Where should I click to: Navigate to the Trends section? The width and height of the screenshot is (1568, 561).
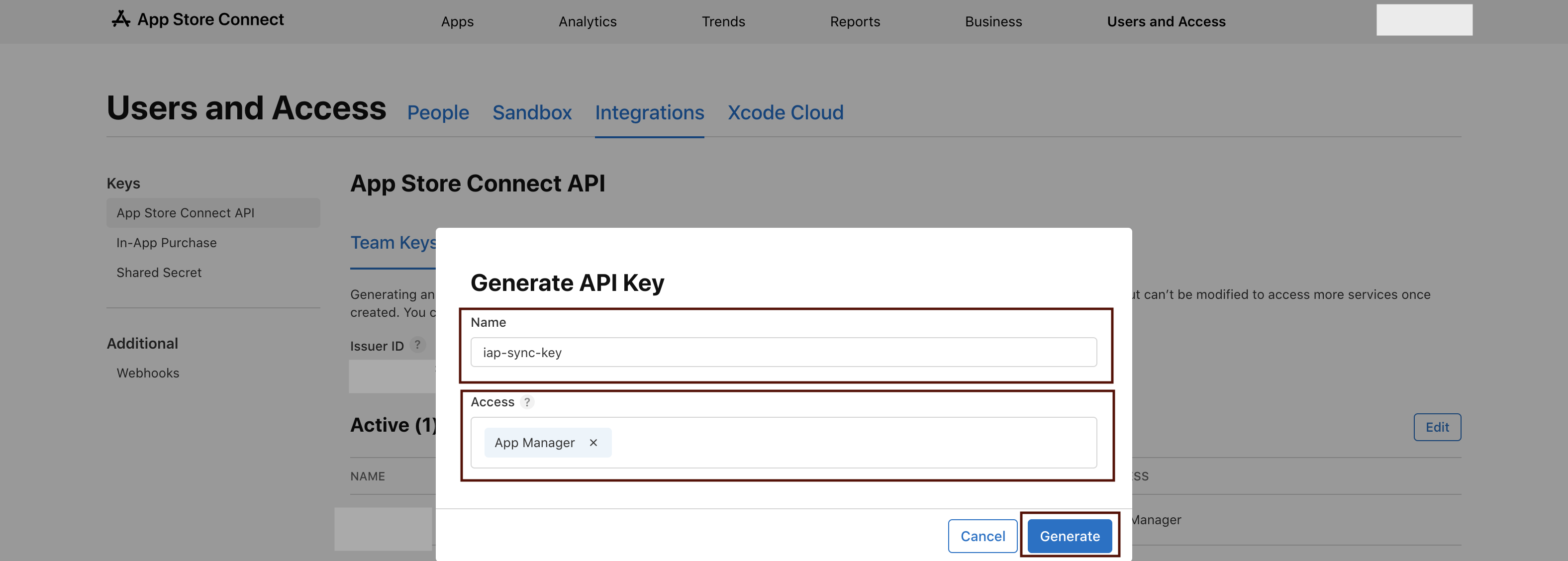pos(723,21)
